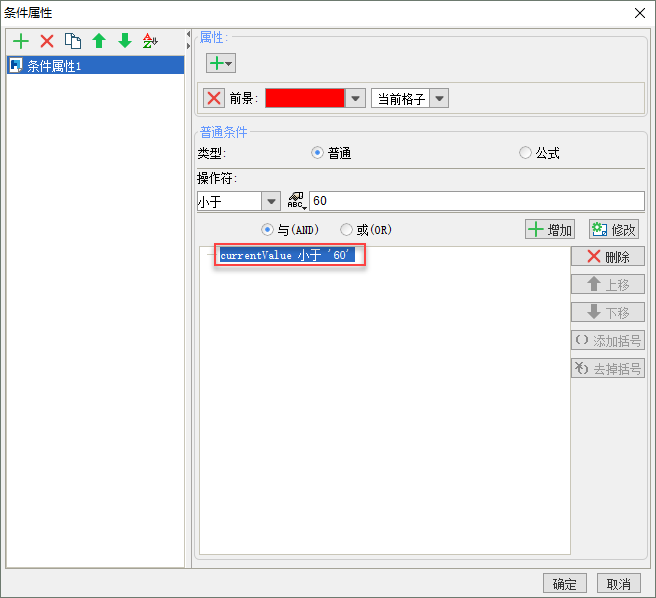Move the condition attribute down with green arrow
Image resolution: width=656 pixels, height=598 pixels.
coord(125,41)
